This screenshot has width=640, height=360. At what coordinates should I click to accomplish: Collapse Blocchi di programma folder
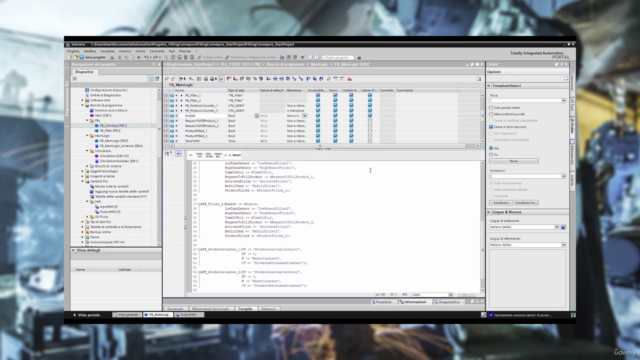click(x=82, y=105)
